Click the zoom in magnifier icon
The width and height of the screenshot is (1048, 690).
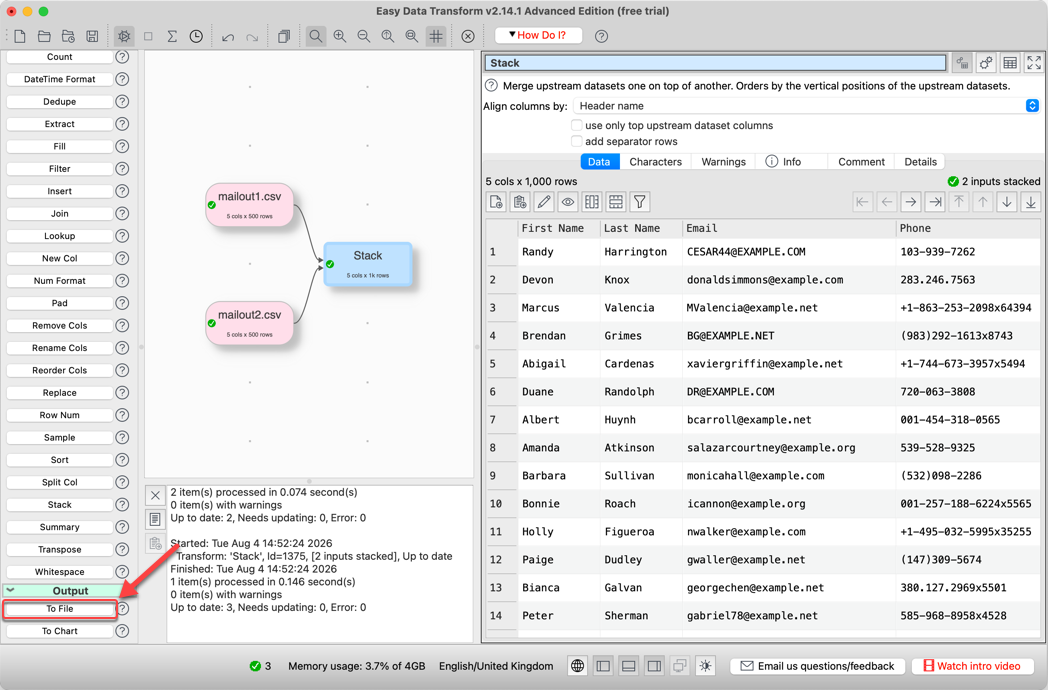[x=340, y=36]
